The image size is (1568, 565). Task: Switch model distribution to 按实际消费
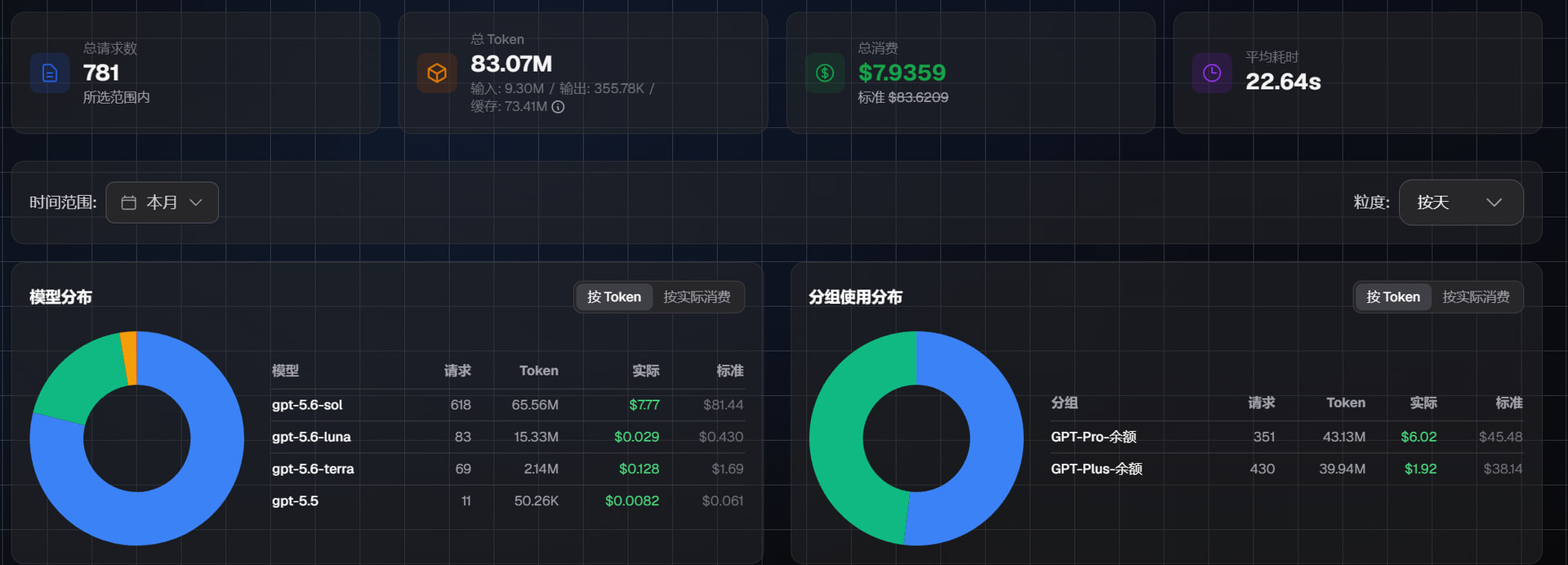pos(697,297)
